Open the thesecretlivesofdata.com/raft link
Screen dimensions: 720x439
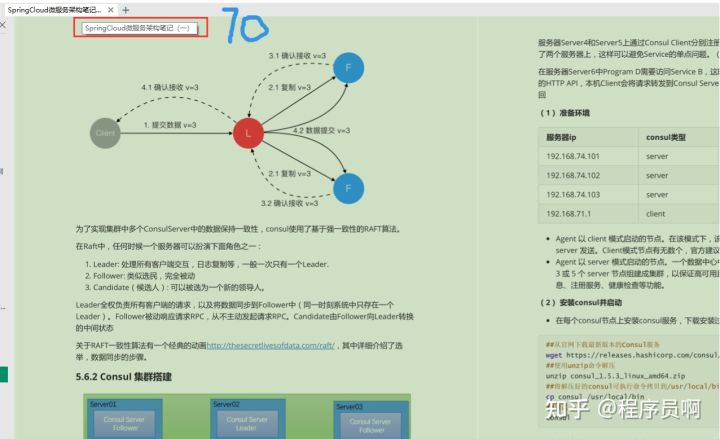[270, 345]
